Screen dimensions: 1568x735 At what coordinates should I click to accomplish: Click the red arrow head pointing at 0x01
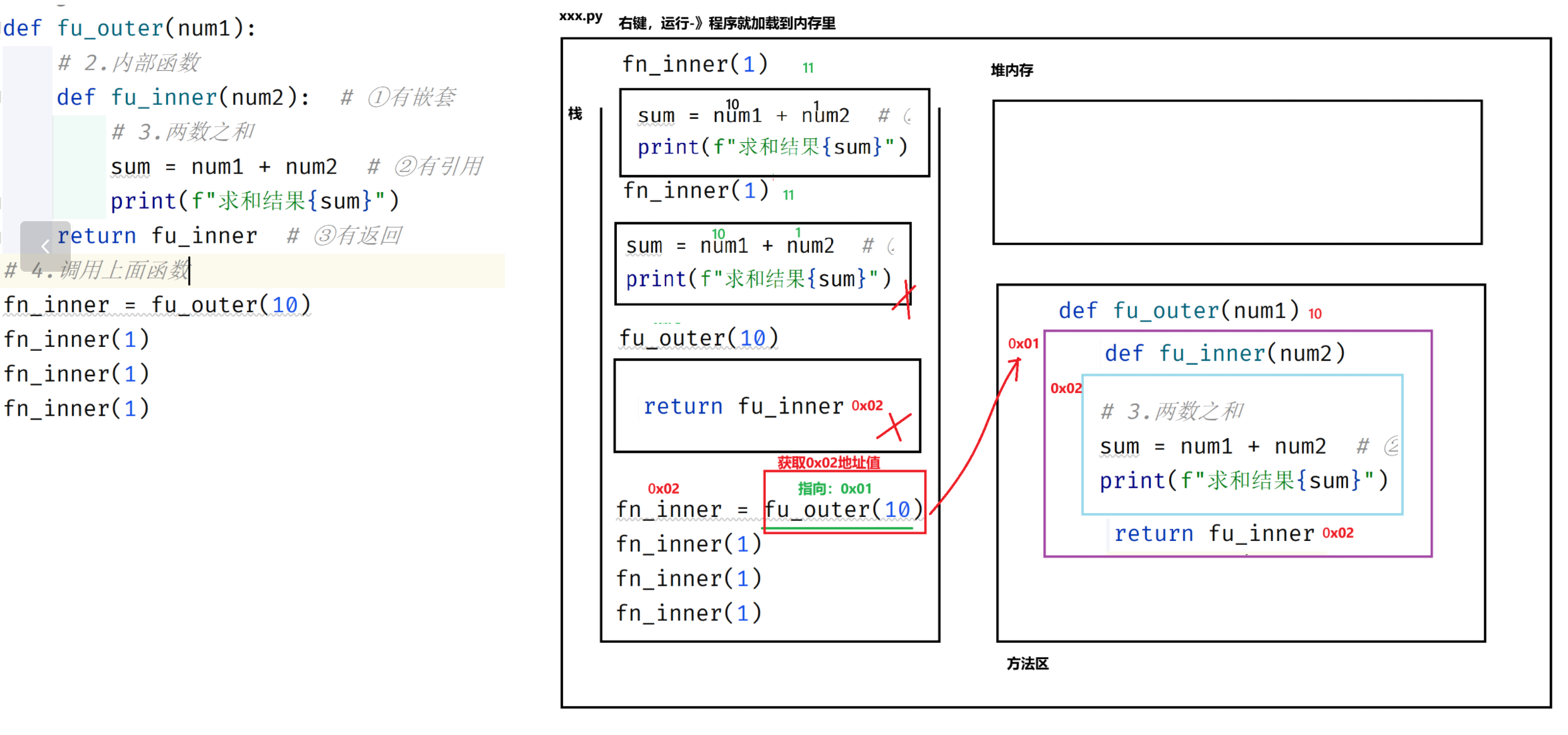1016,361
